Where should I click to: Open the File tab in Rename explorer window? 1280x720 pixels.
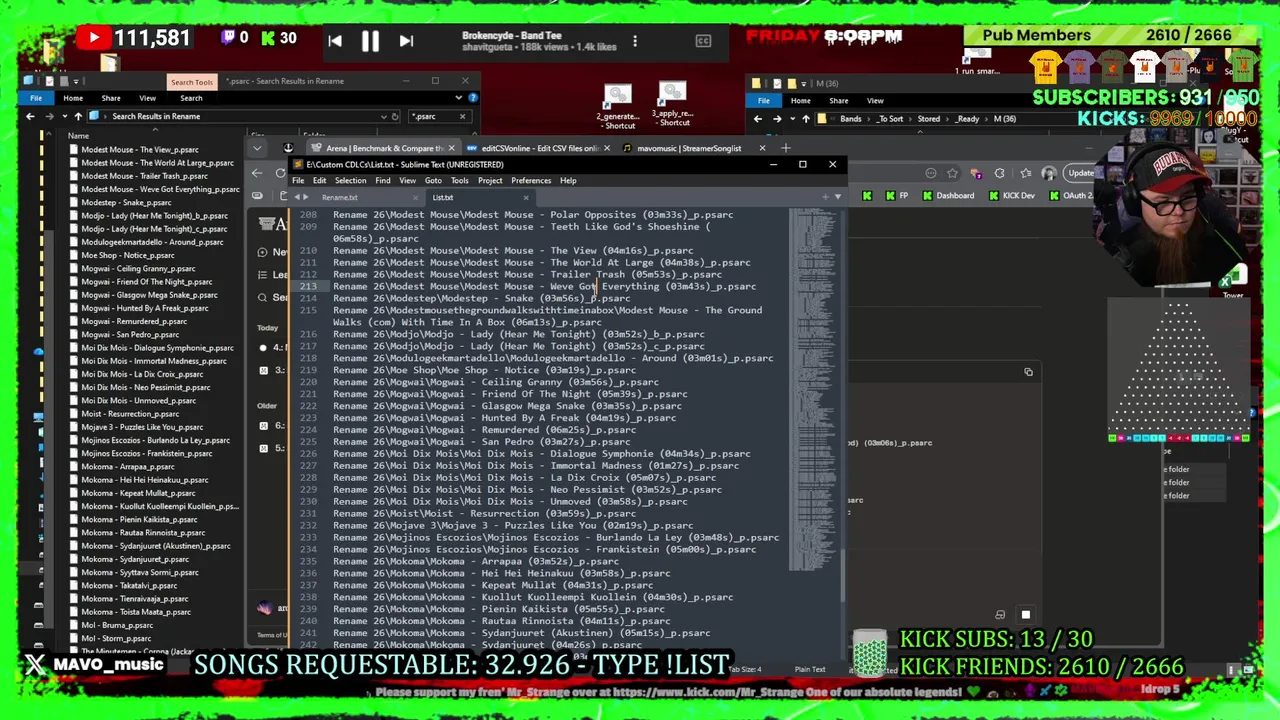(36, 98)
